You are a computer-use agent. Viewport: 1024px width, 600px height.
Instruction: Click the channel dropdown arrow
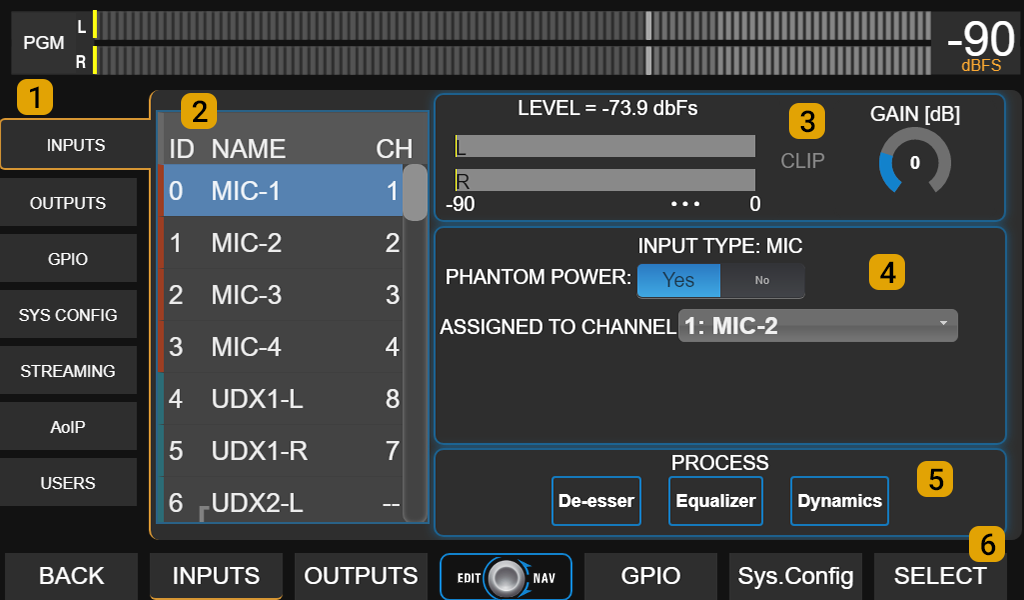coord(944,325)
